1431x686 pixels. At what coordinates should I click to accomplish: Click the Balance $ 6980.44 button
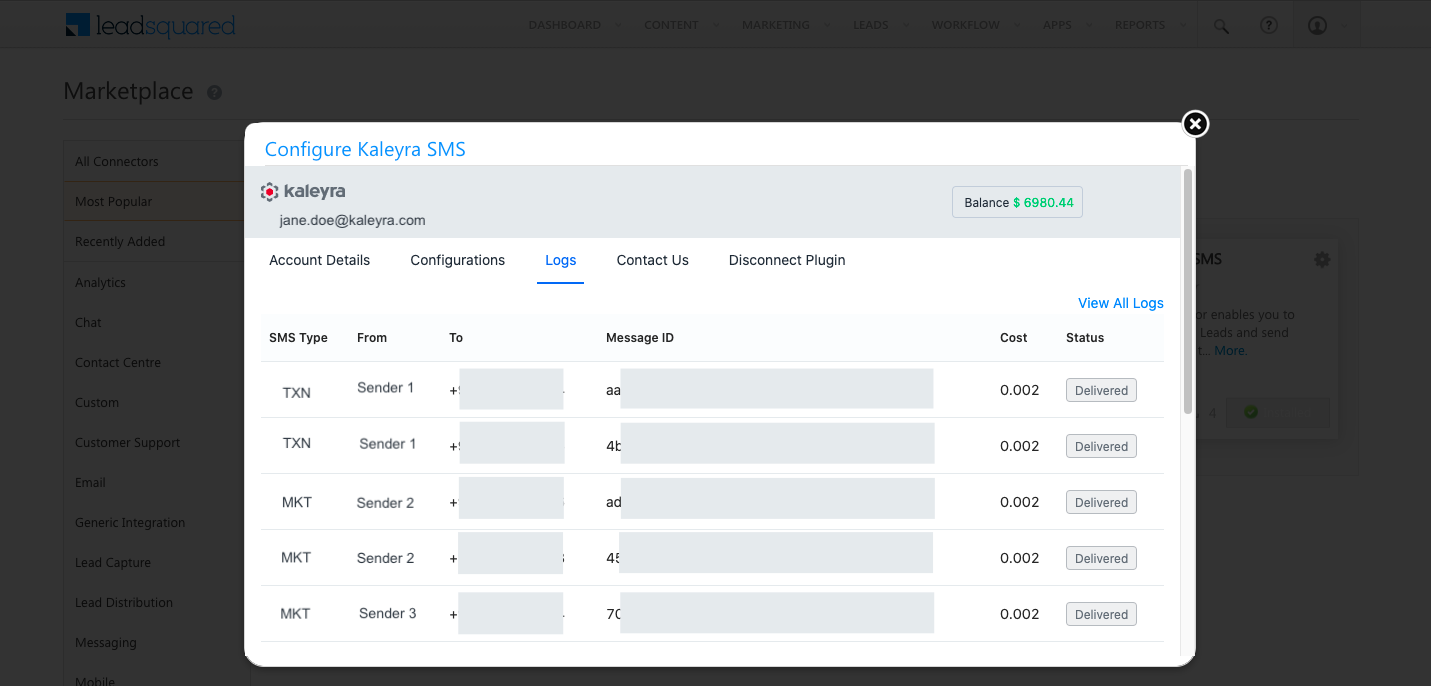pyautogui.click(x=1018, y=202)
